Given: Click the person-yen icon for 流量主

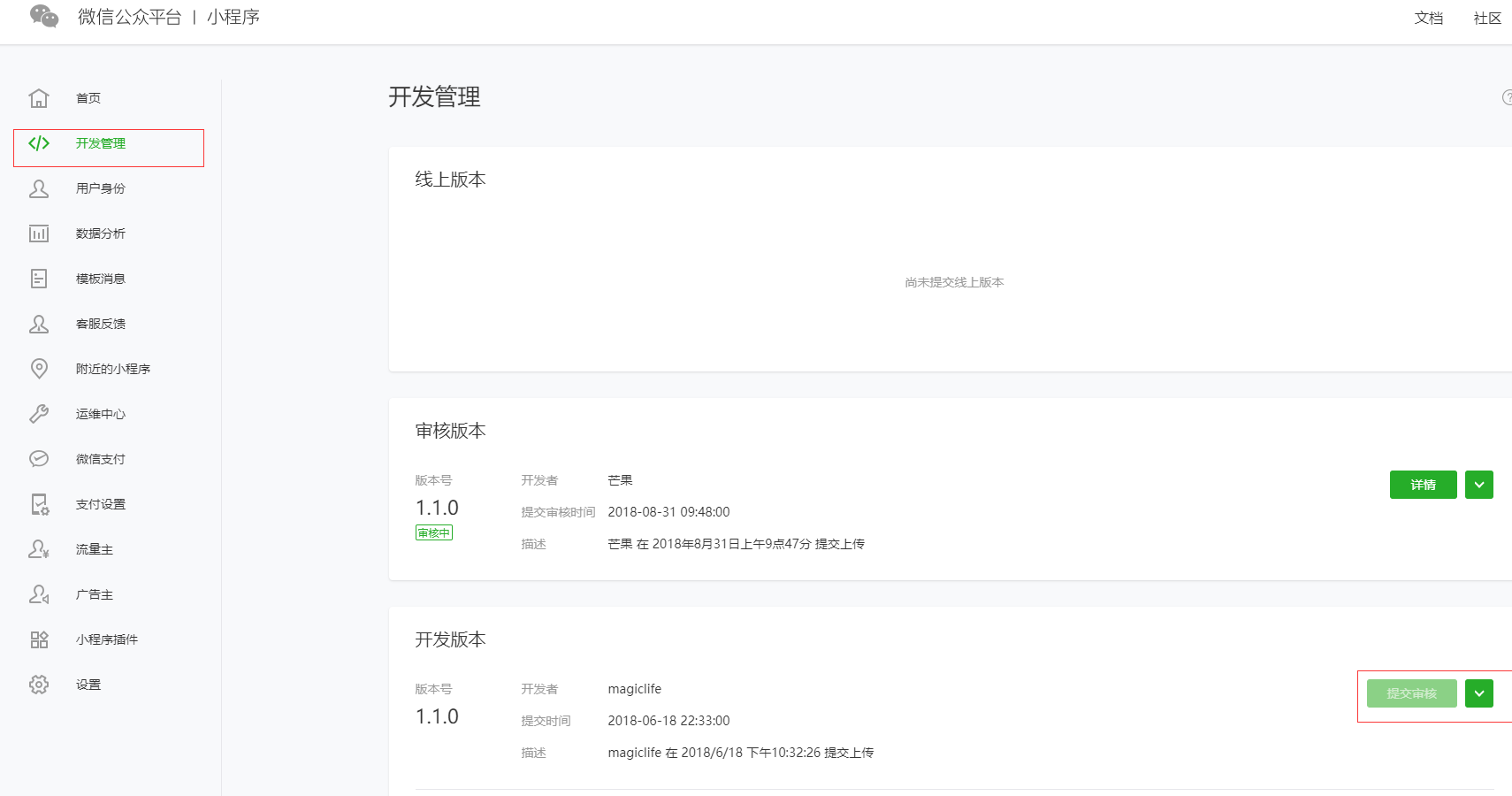Looking at the screenshot, I should pyautogui.click(x=39, y=549).
